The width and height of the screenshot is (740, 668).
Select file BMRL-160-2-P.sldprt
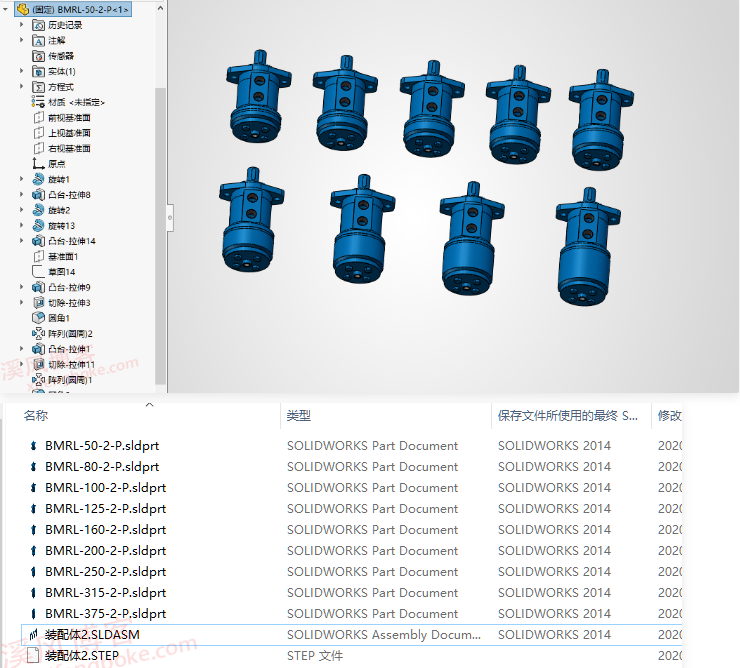click(105, 530)
